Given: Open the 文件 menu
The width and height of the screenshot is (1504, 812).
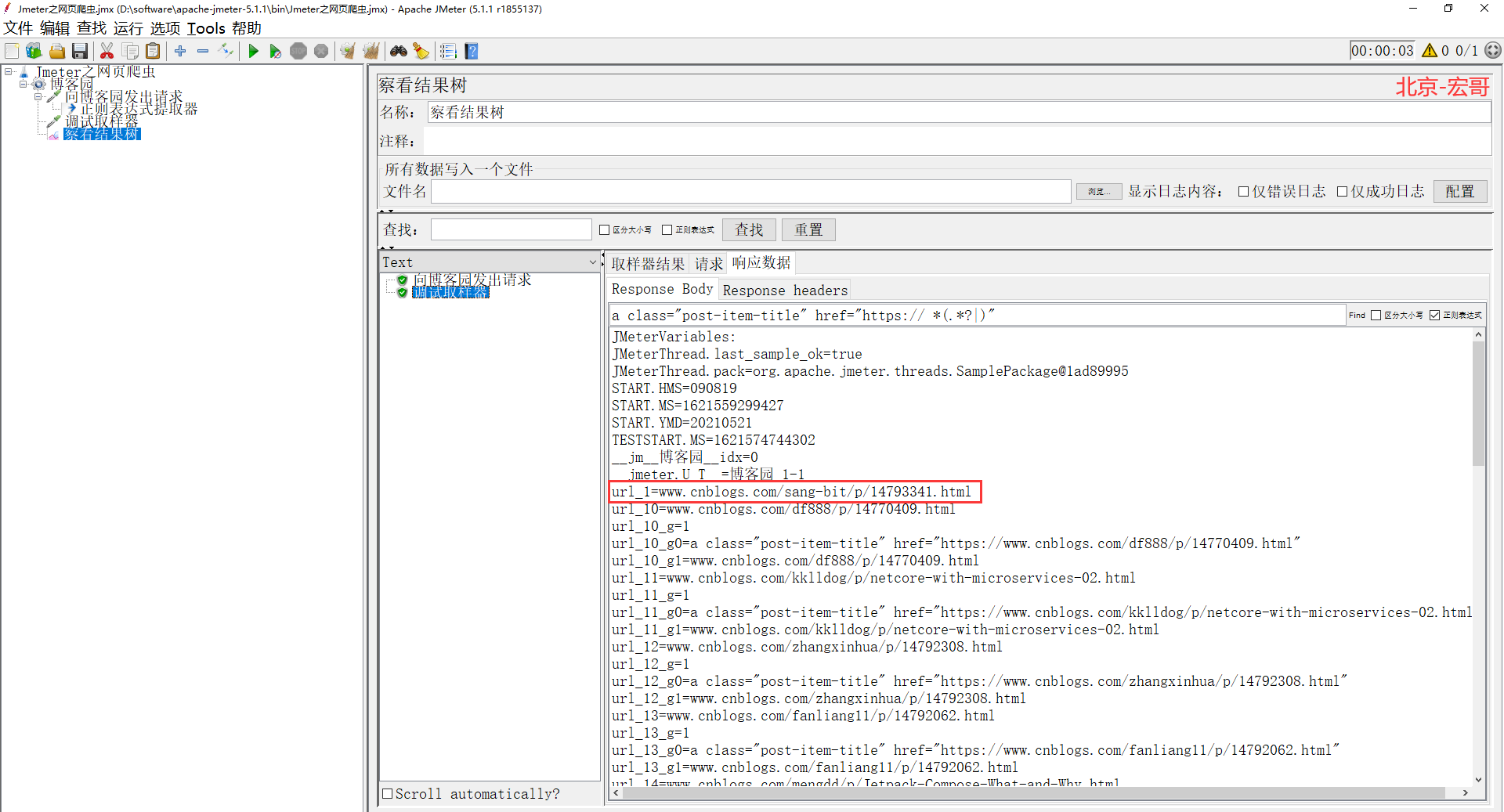Looking at the screenshot, I should coord(18,28).
